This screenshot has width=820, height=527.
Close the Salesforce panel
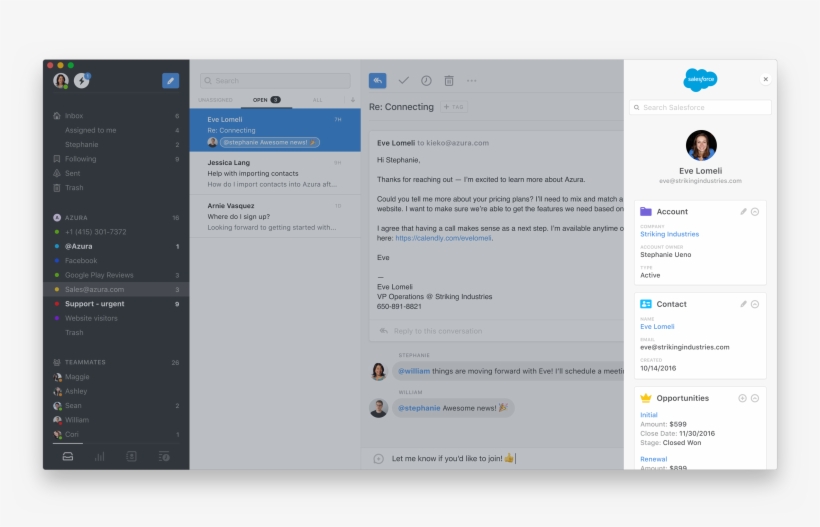[766, 79]
